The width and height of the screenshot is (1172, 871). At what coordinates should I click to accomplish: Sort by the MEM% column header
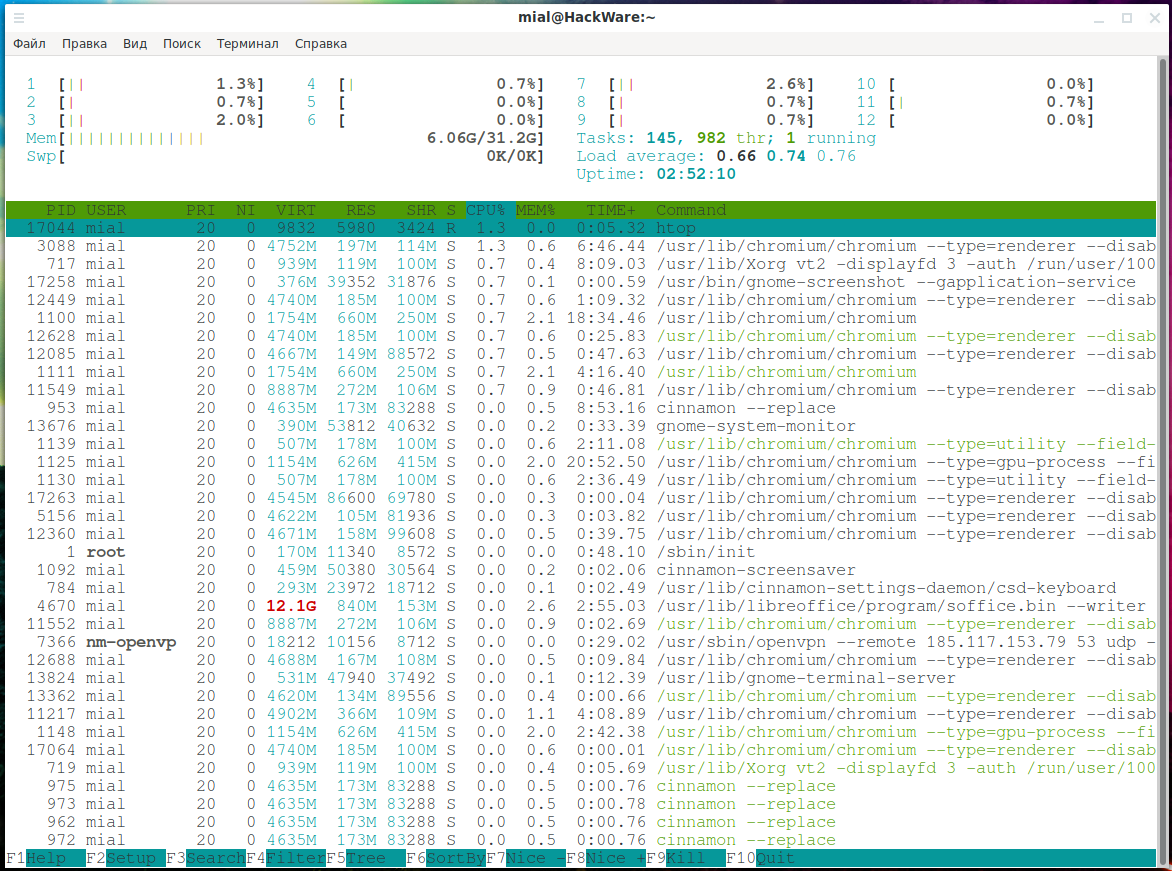coord(535,210)
